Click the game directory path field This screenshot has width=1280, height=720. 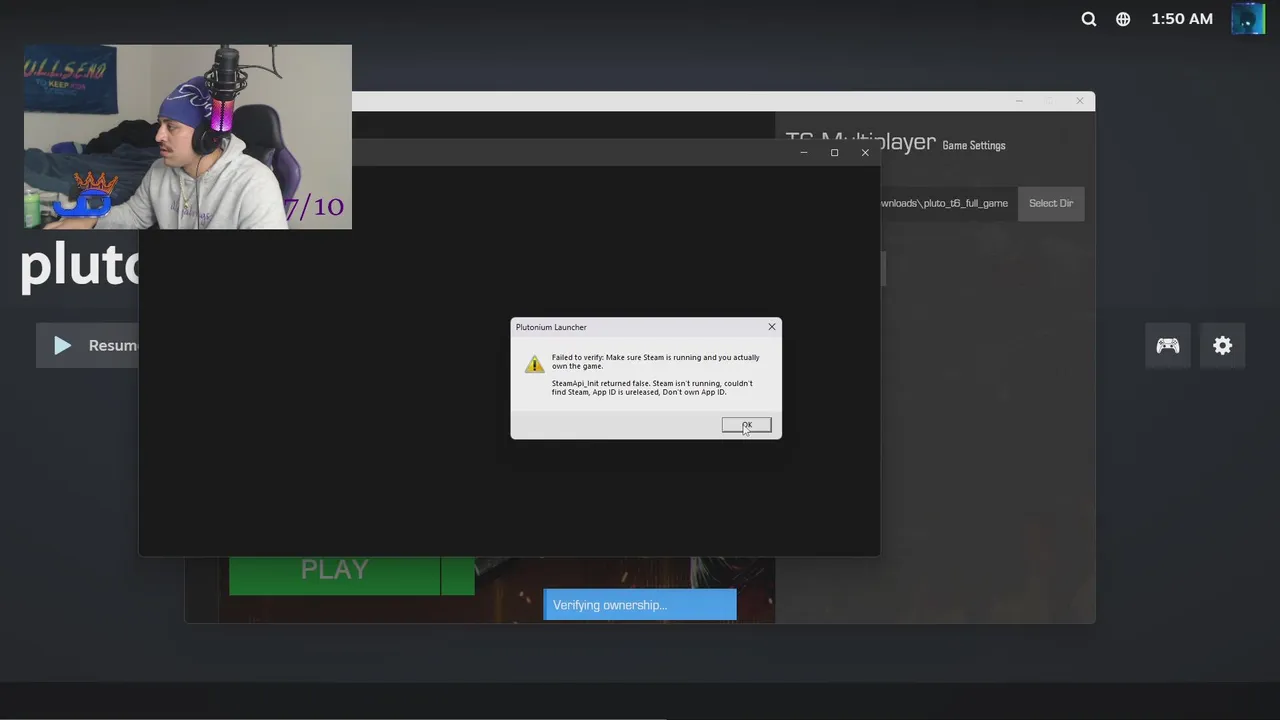(947, 203)
